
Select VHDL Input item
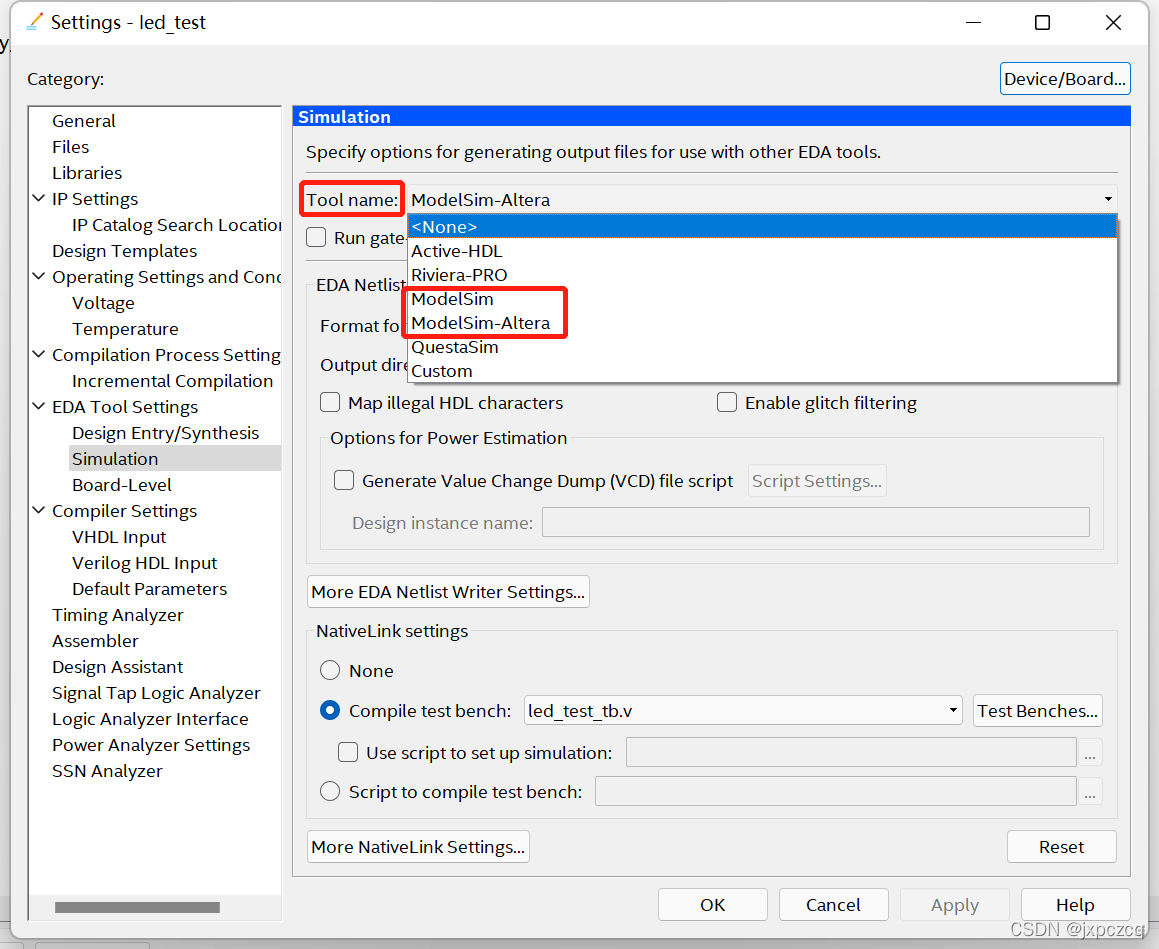click(x=119, y=537)
